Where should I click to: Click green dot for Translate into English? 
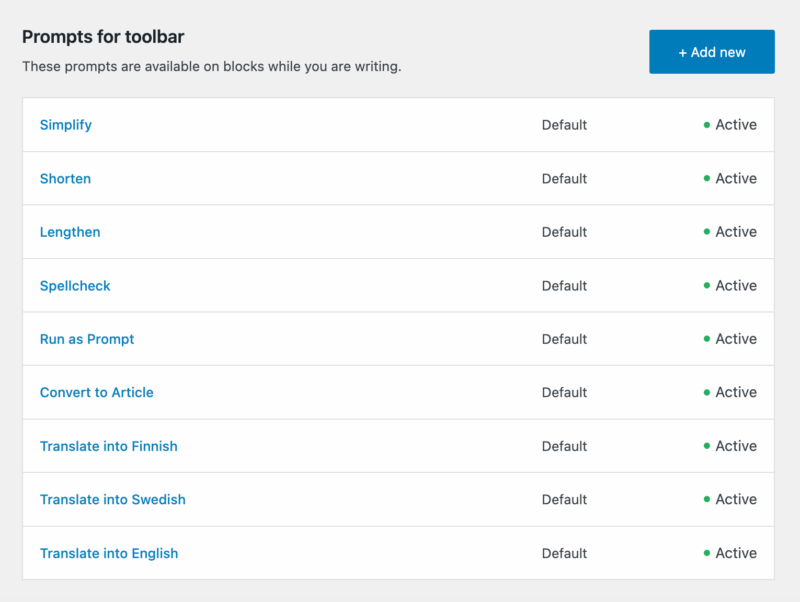click(707, 553)
